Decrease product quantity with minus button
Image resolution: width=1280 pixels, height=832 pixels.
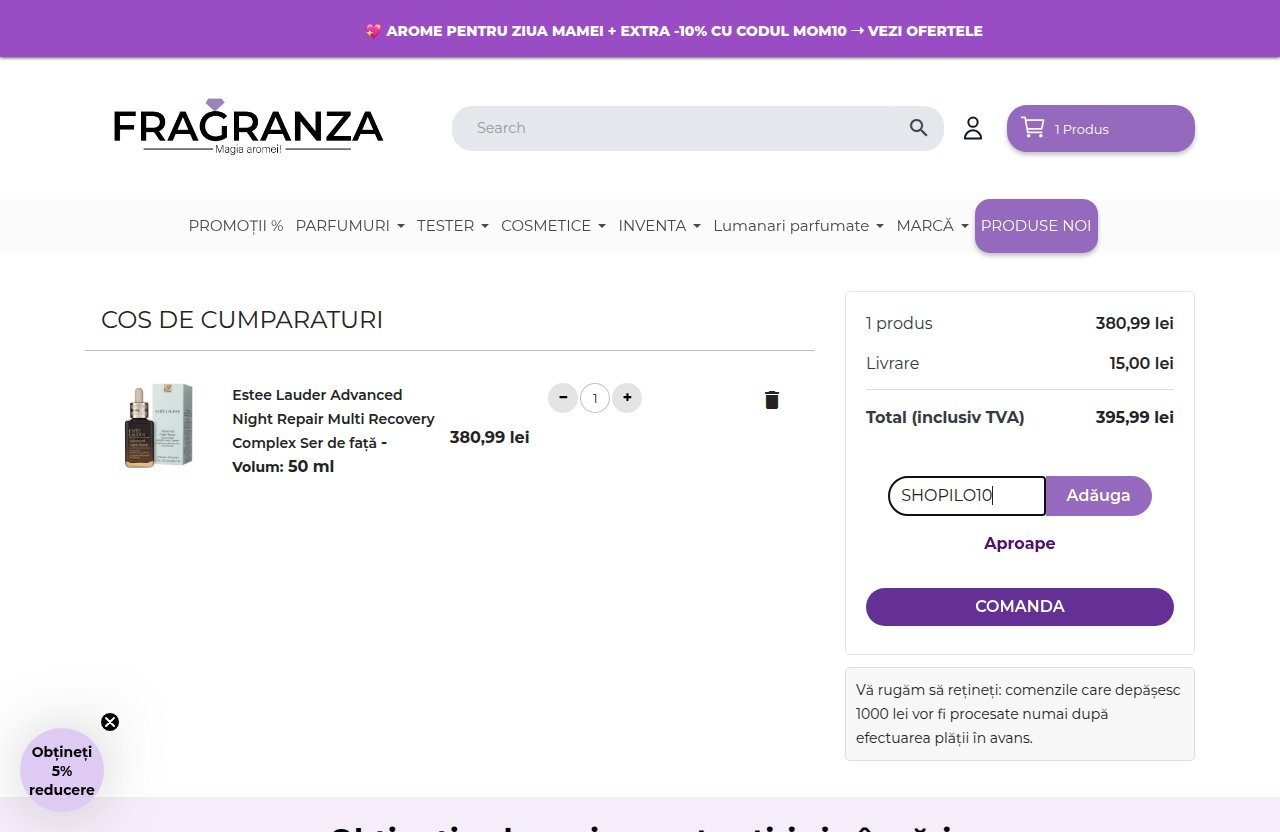pos(563,398)
